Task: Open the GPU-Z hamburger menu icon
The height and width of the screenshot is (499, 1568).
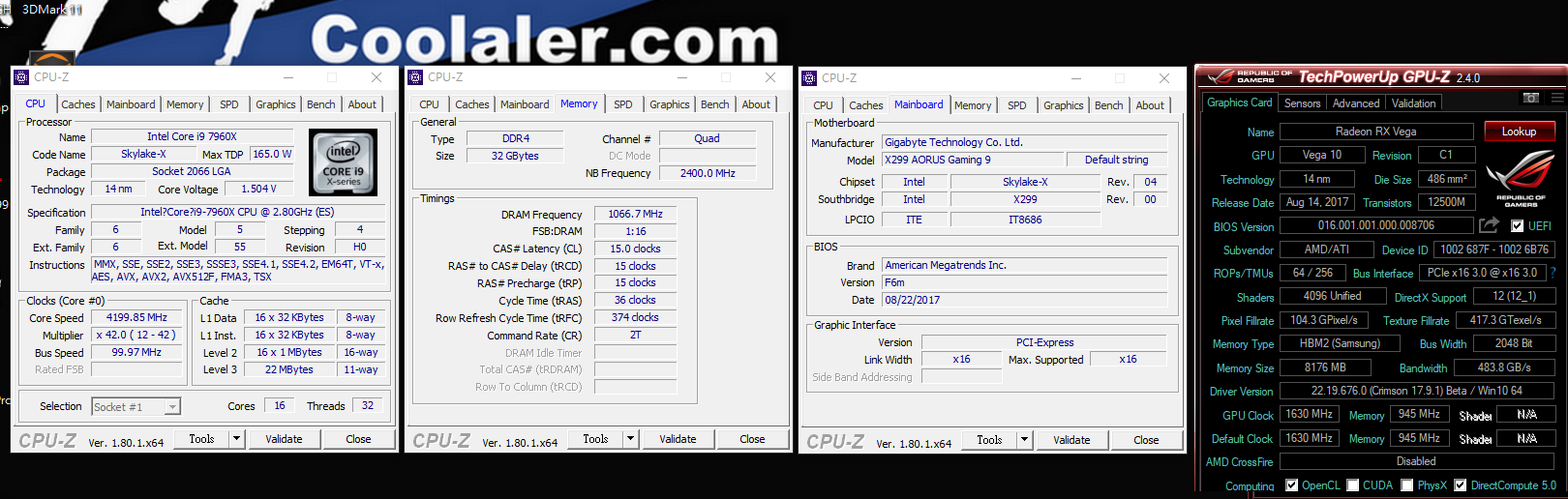Action: point(1557,98)
